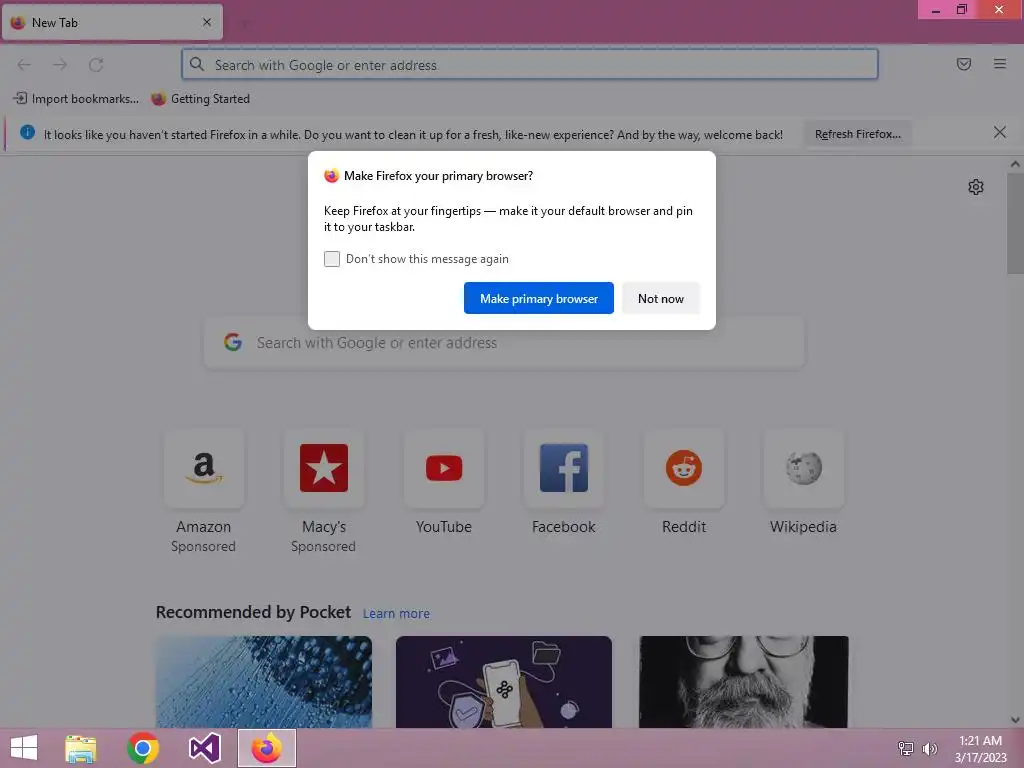This screenshot has height=768, width=1024.
Task: Click the center Search with Google box
Action: point(504,343)
